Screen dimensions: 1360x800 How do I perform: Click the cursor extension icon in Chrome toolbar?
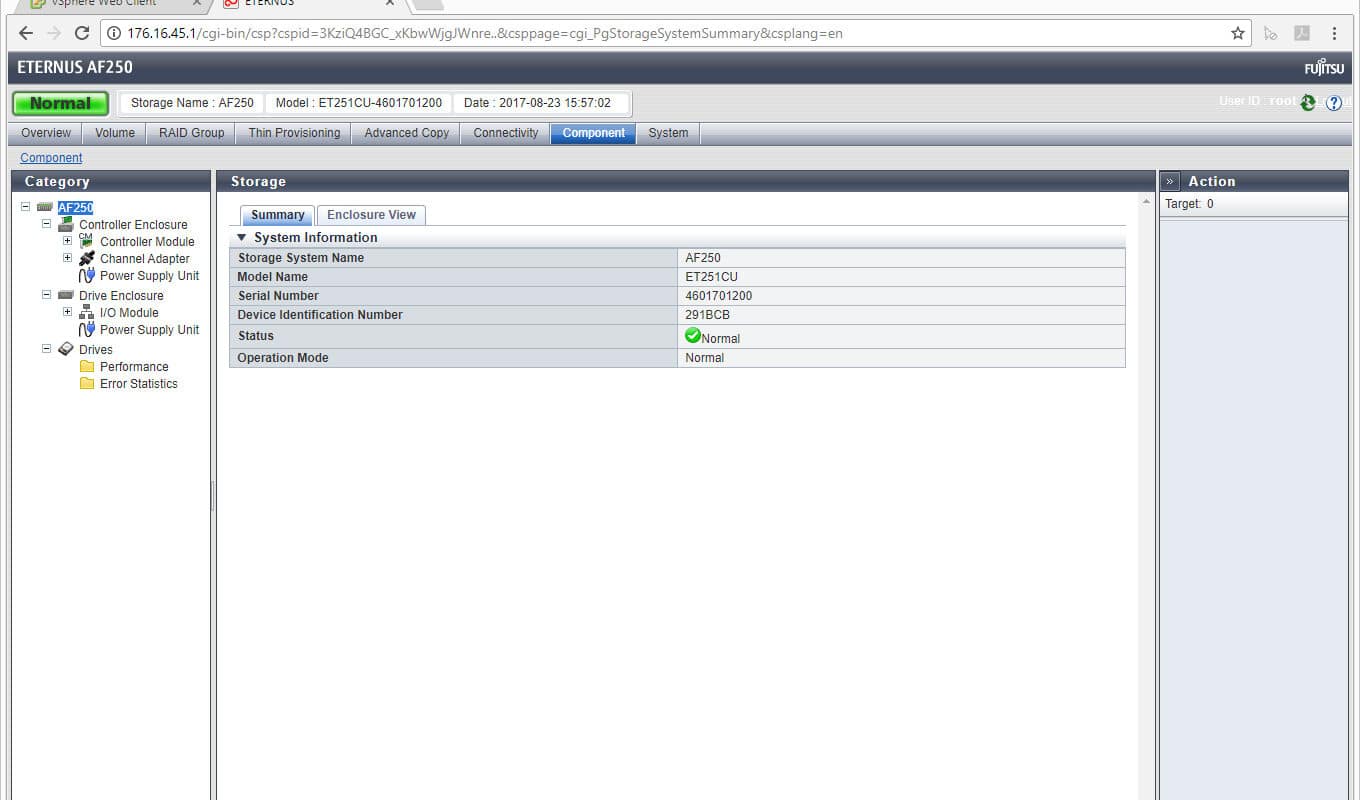(x=1270, y=33)
